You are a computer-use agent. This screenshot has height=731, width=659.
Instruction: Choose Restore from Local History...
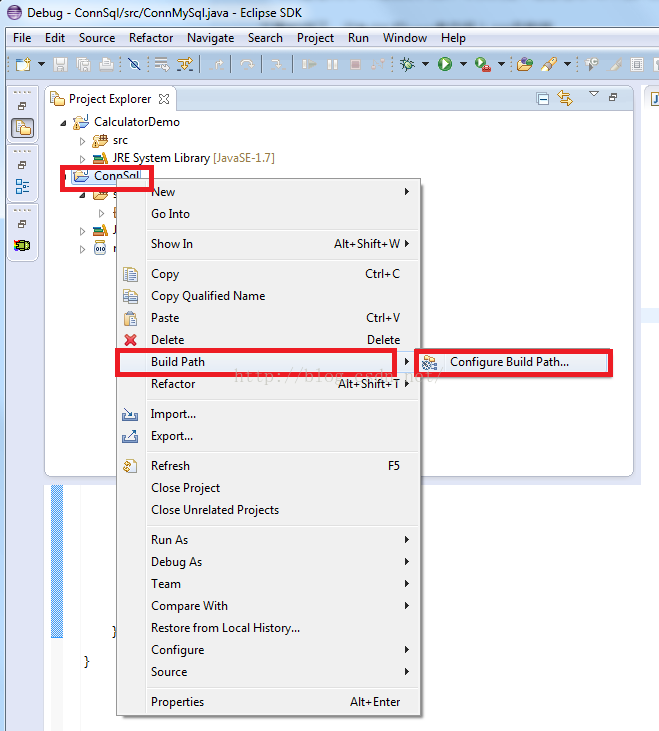[268, 628]
